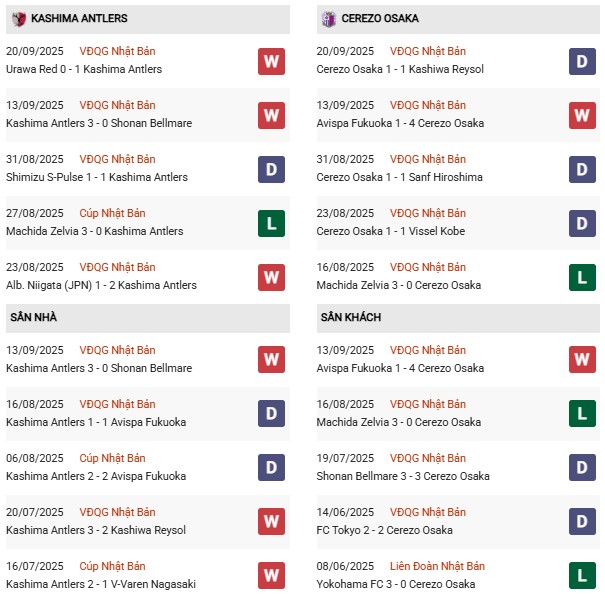This screenshot has width=605, height=602.
Task: Open Cúp Nhật Bản link dated 27/08/2025
Action: point(112,213)
